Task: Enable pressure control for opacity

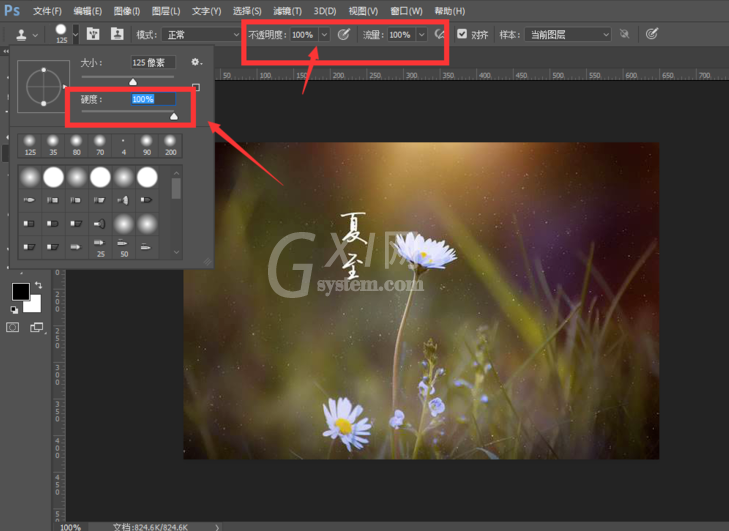Action: (x=344, y=34)
